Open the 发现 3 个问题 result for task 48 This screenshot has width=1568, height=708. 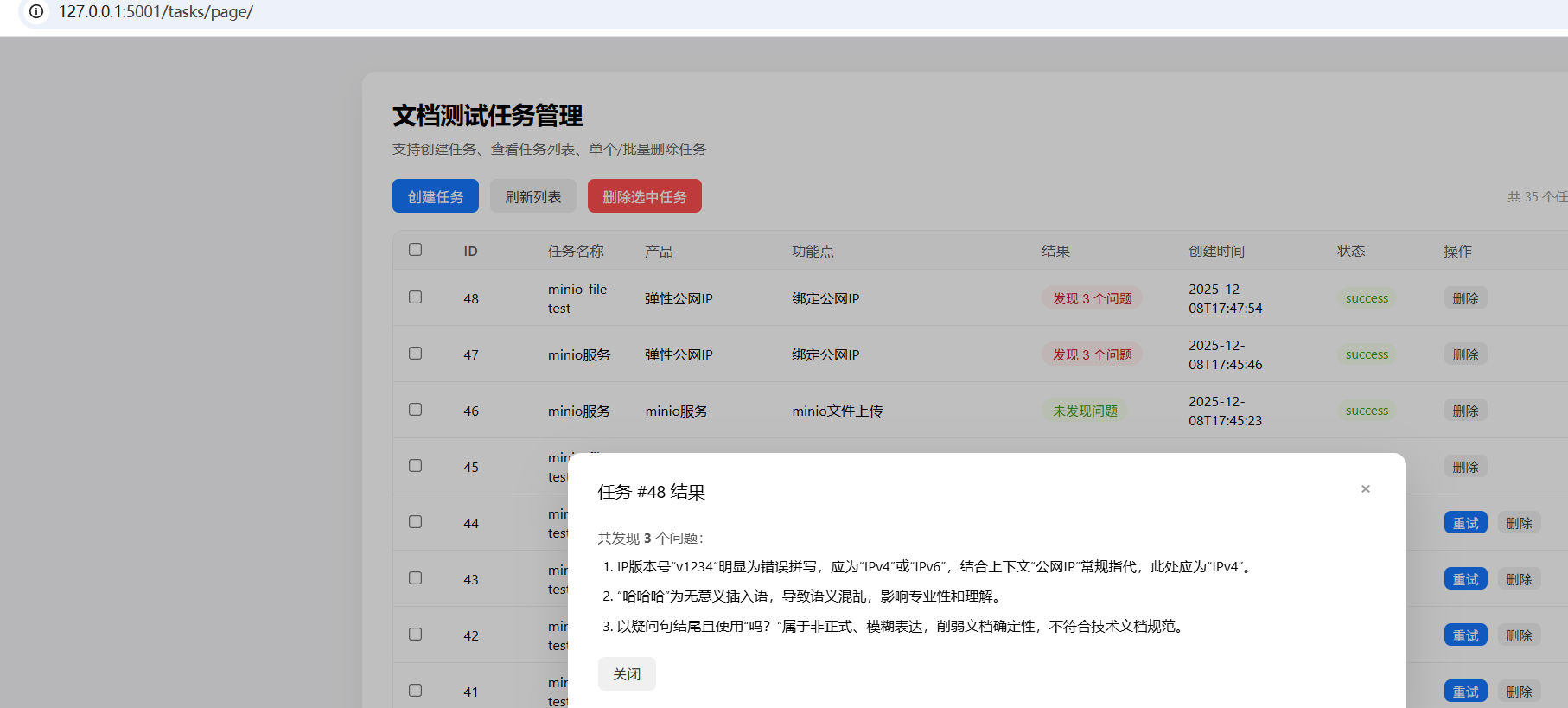click(1092, 298)
